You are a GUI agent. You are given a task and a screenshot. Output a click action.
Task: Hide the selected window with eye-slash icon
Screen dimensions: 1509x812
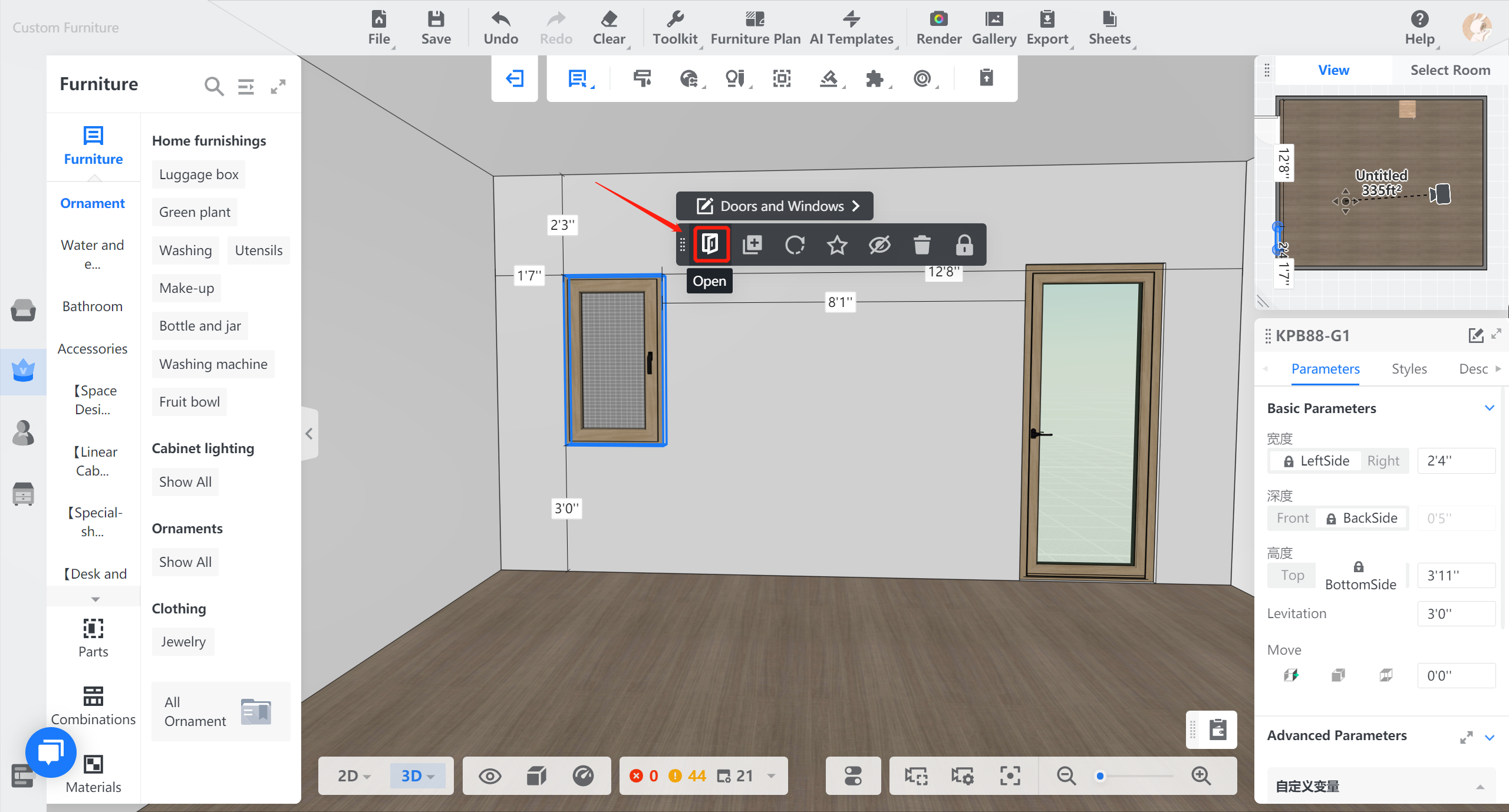[879, 245]
